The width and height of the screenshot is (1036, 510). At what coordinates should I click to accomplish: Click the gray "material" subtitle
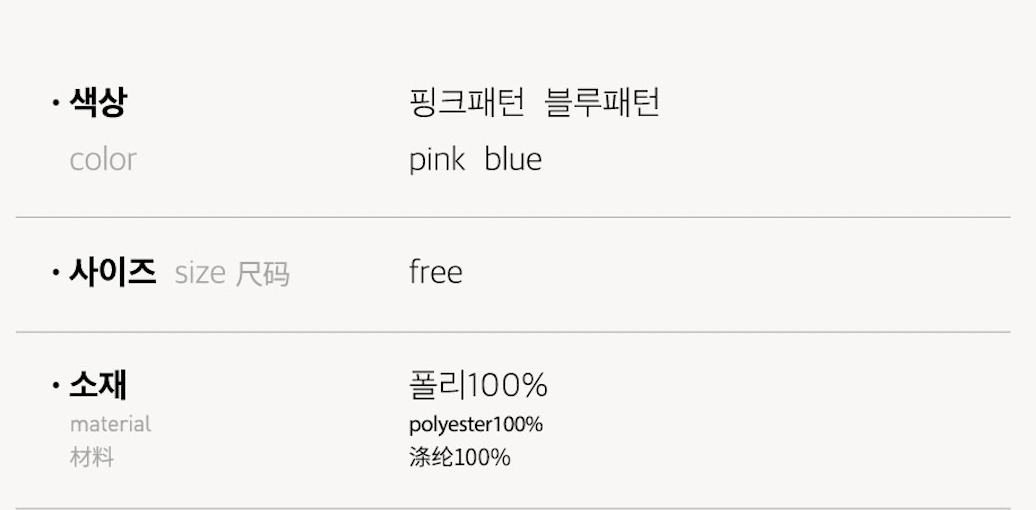110,424
